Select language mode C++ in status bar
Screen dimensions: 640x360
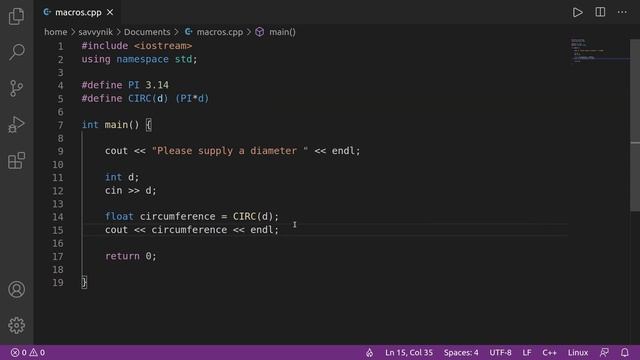549,352
